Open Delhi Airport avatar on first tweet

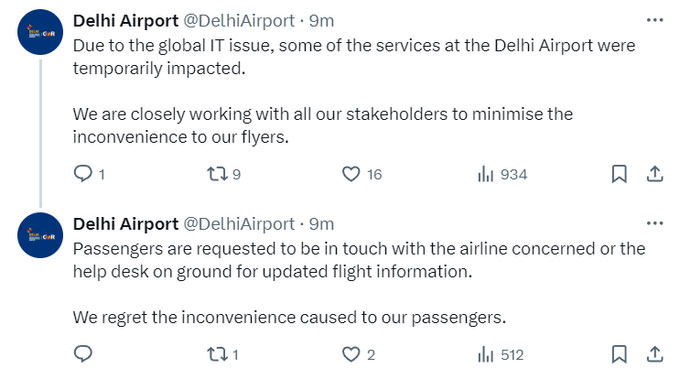40,32
